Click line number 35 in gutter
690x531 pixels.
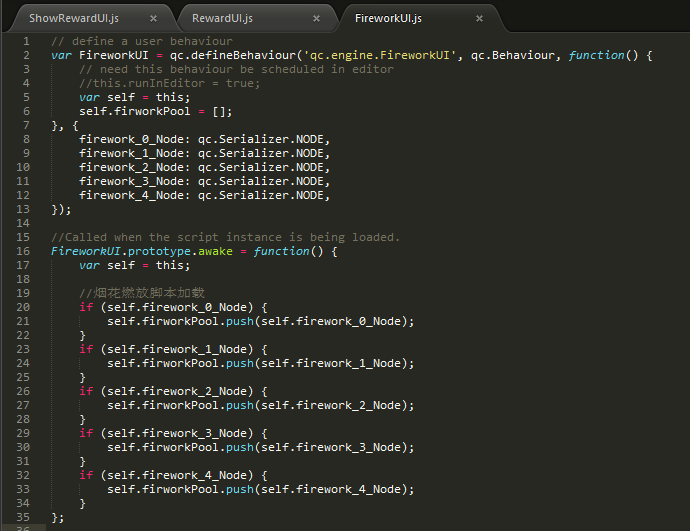click(x=23, y=517)
